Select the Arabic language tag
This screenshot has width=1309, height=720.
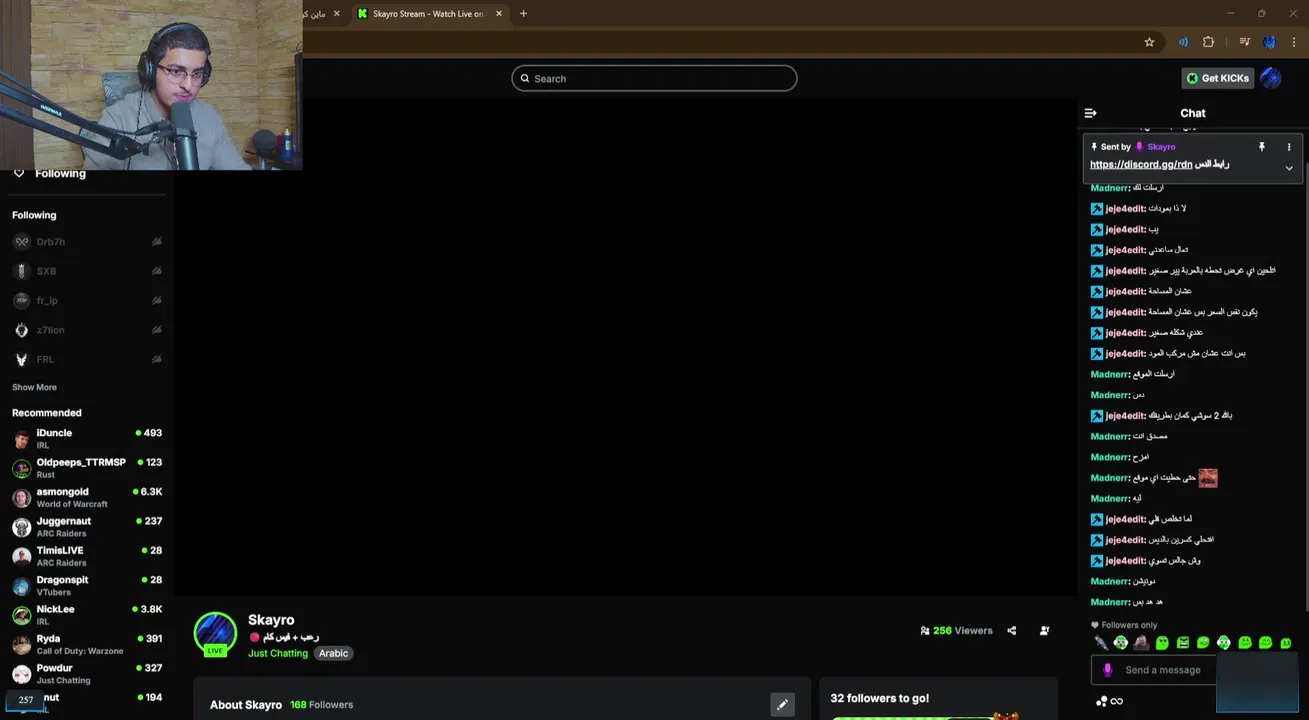point(333,653)
